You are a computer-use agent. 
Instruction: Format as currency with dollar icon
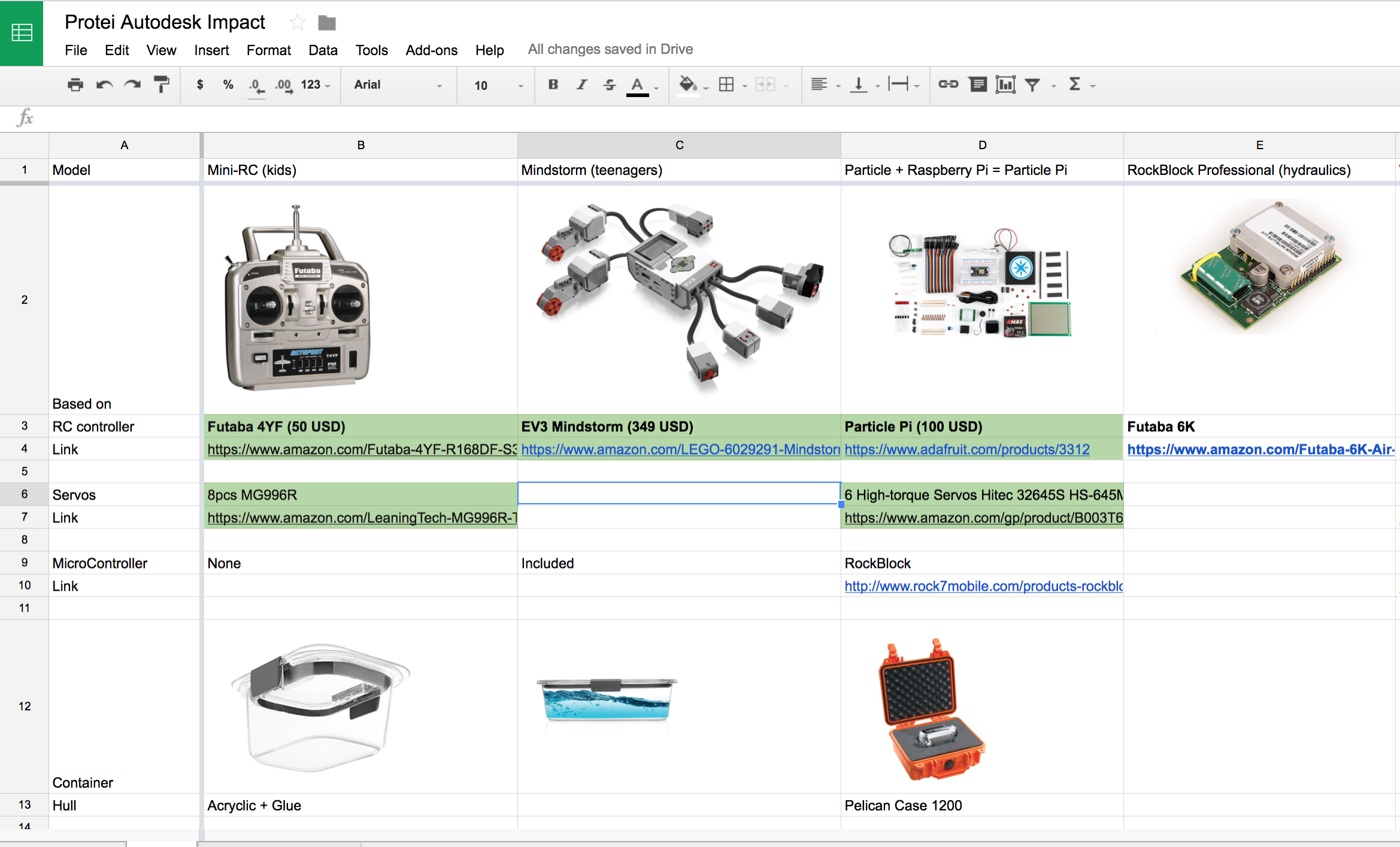point(200,84)
